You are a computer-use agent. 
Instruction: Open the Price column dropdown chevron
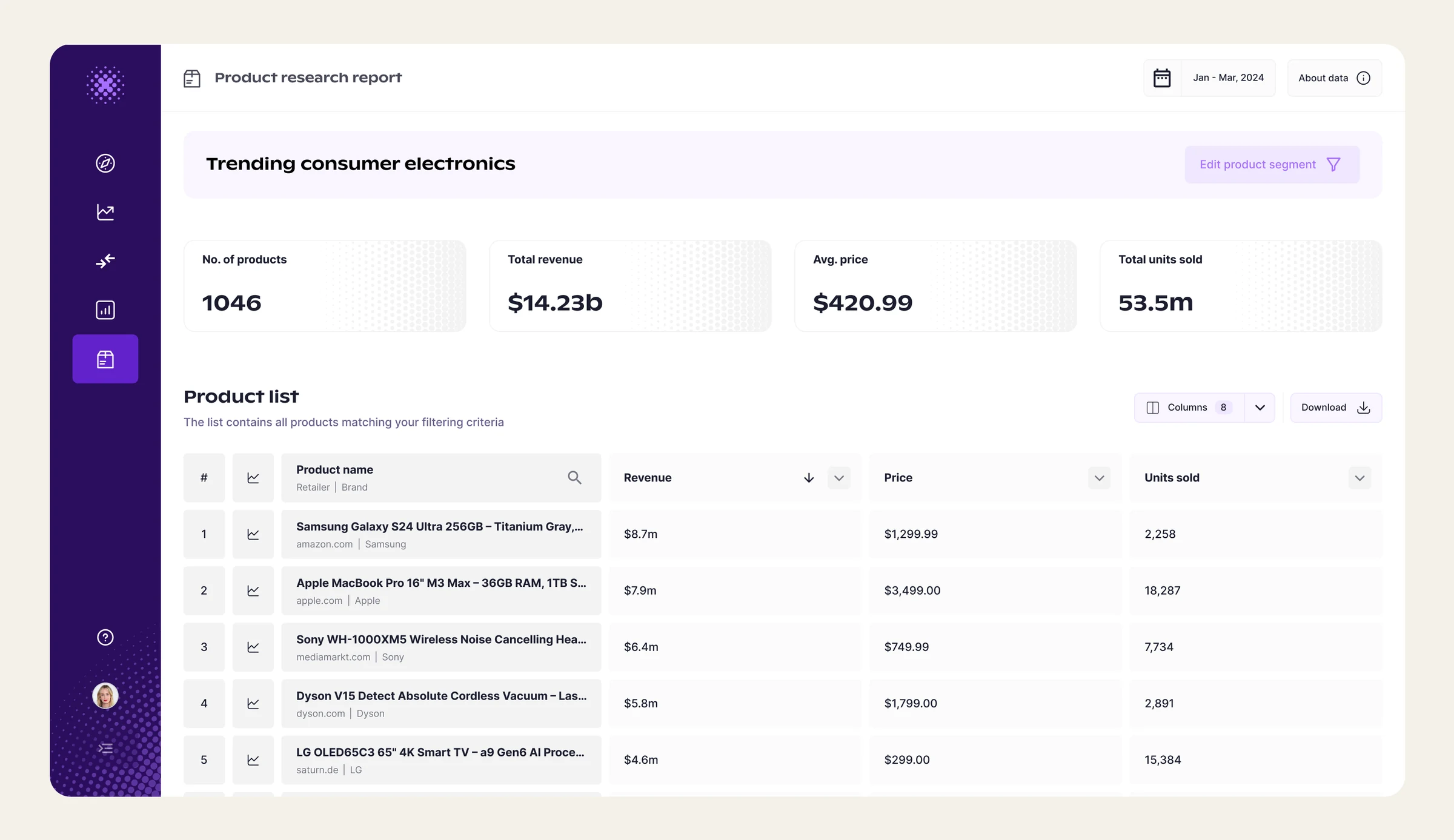click(x=1100, y=478)
